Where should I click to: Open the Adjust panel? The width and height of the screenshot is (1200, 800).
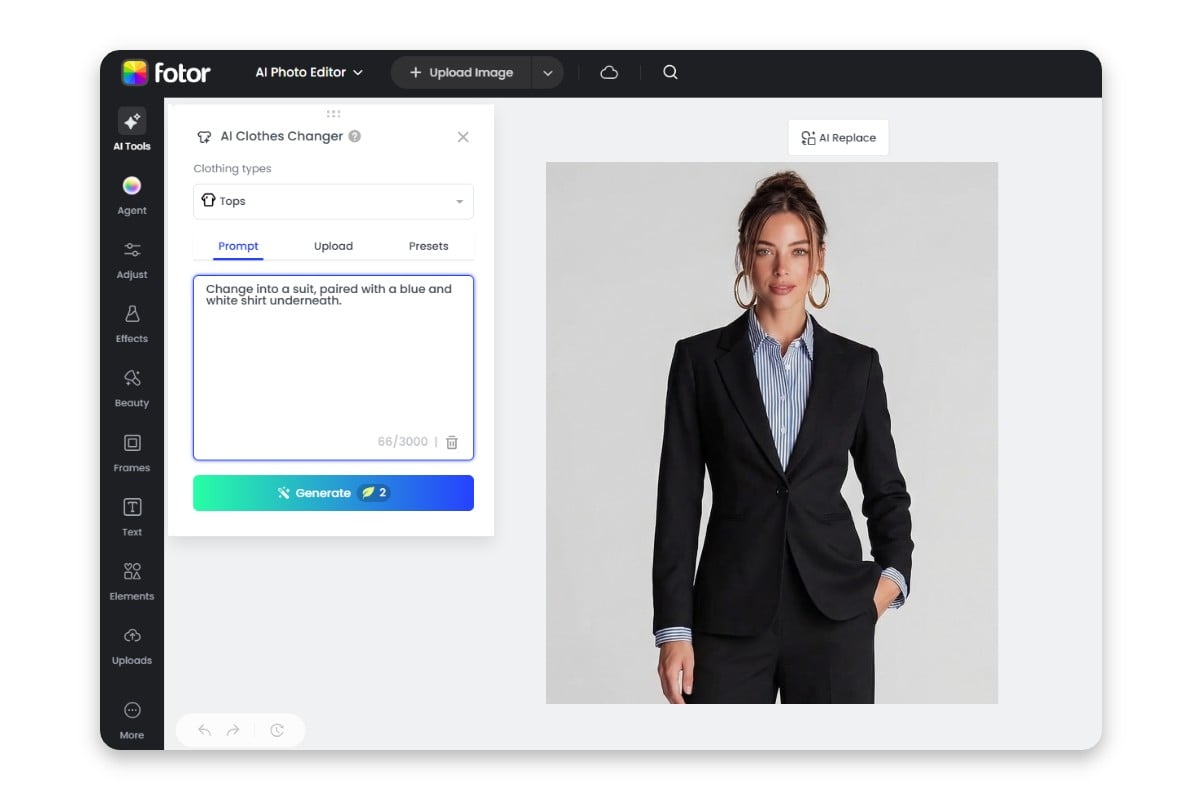(x=131, y=260)
